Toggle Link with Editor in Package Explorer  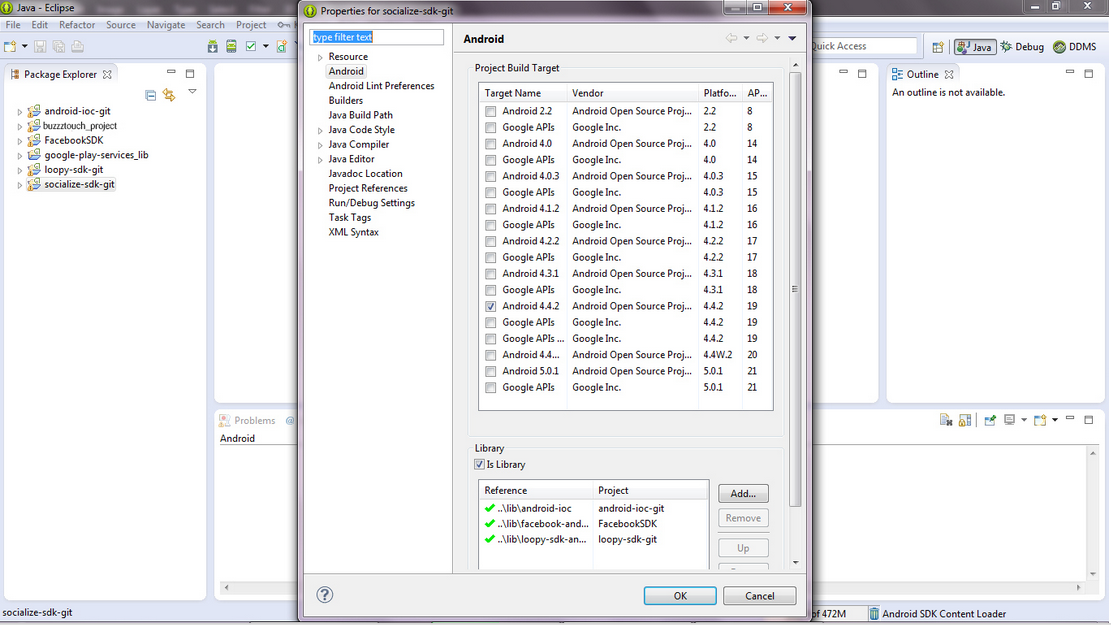click(169, 95)
